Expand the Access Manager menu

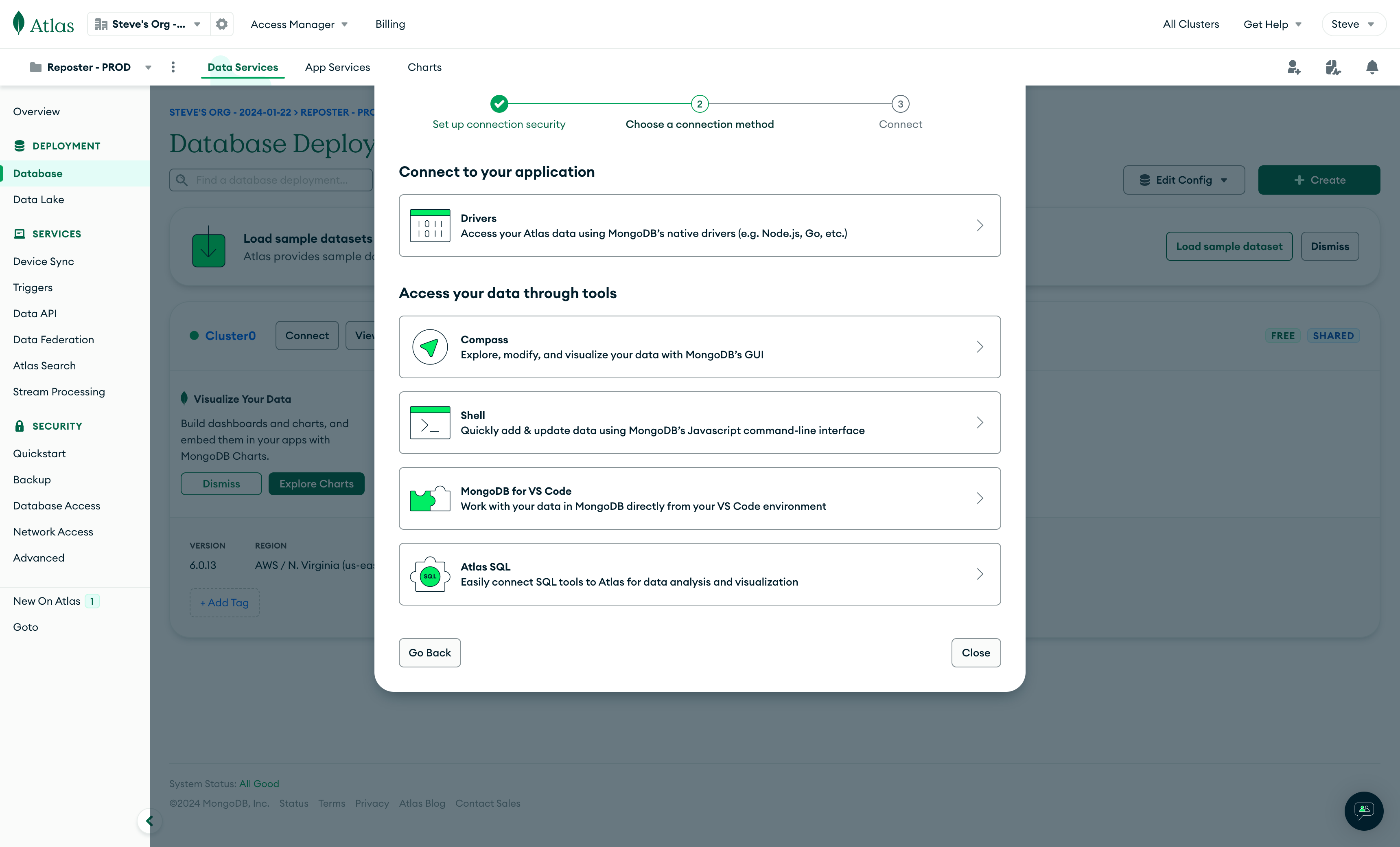300,24
